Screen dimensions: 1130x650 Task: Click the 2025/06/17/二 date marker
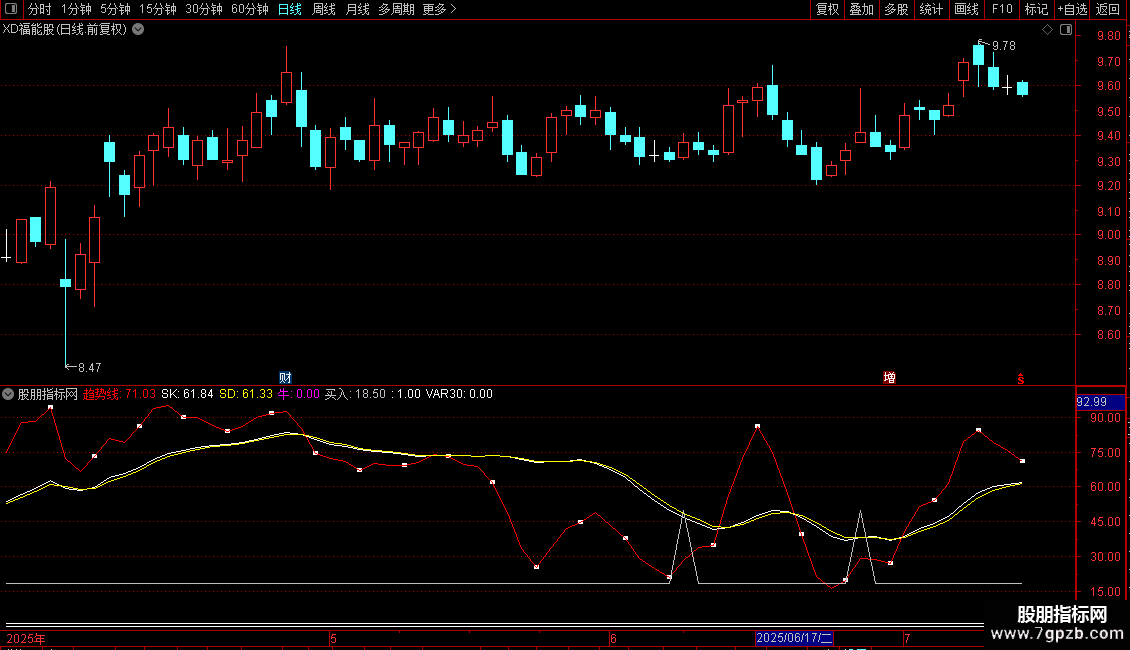[794, 638]
